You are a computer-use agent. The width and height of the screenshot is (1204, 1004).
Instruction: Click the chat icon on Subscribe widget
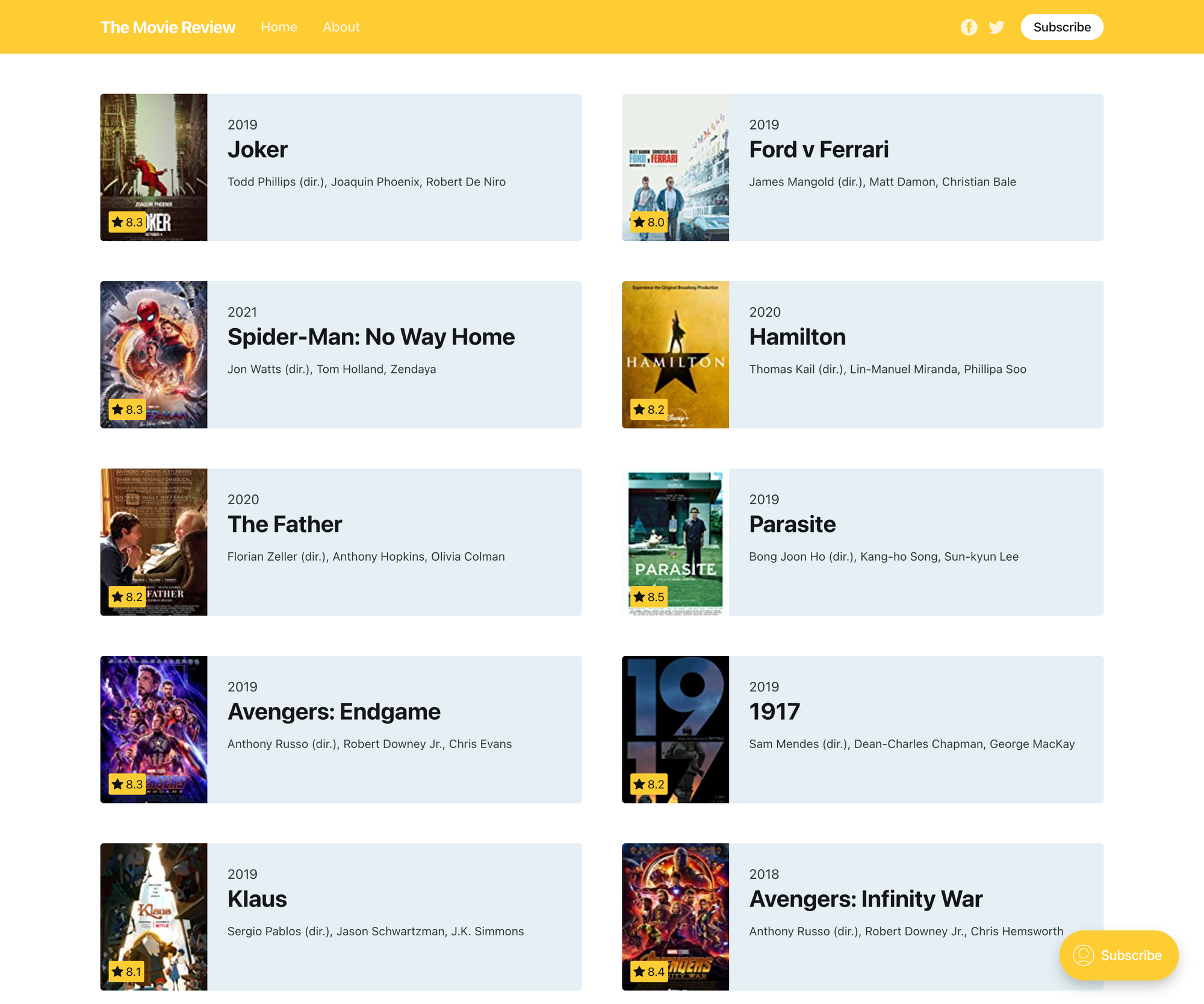point(1084,955)
